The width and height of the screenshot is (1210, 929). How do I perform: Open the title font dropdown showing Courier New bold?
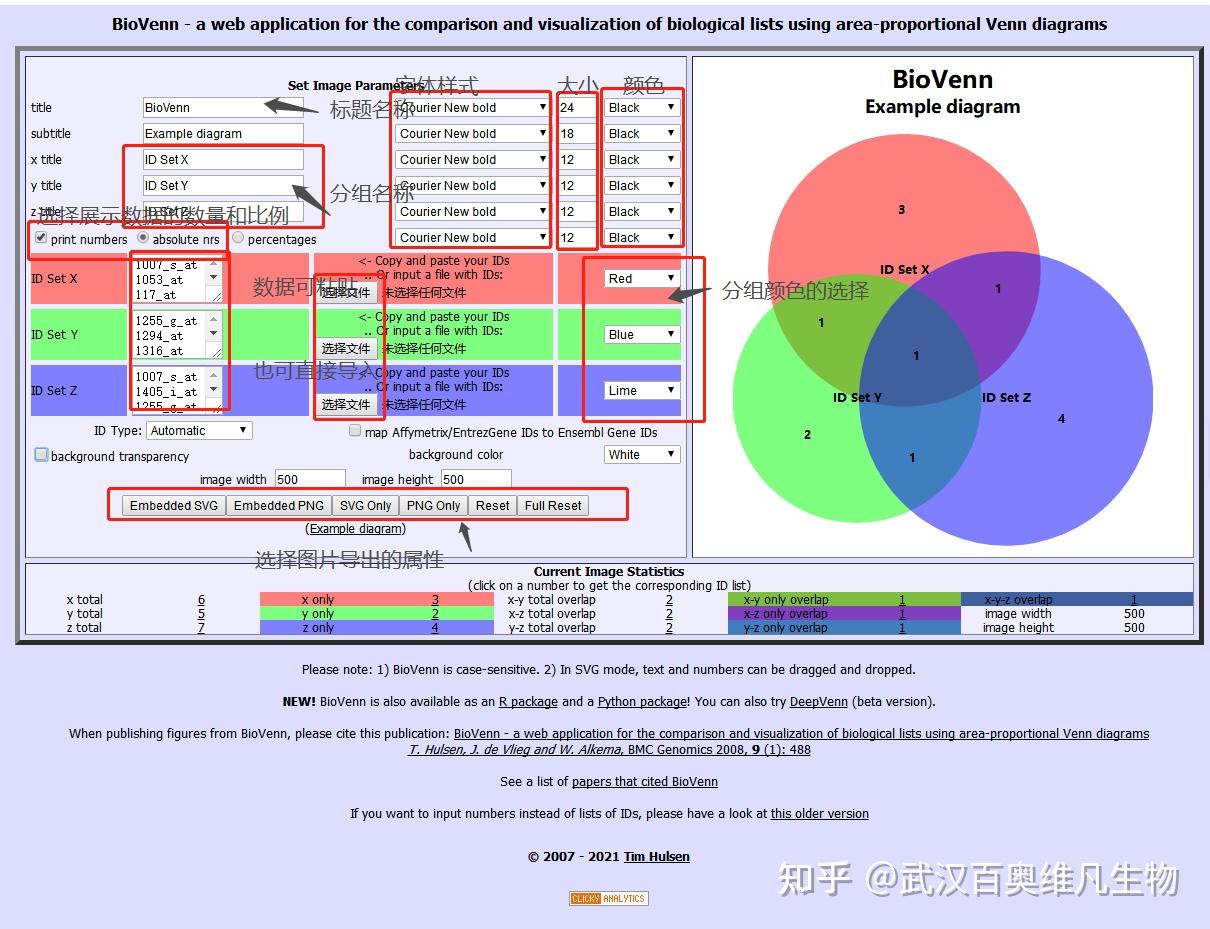pos(471,107)
